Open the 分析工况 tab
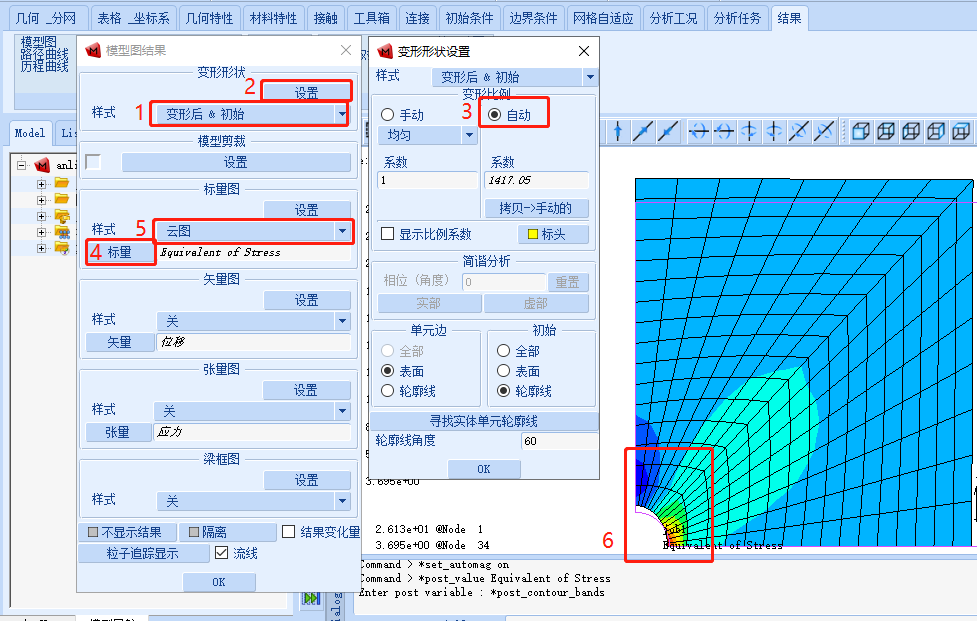Screen dimensions: 977x621 tap(674, 18)
